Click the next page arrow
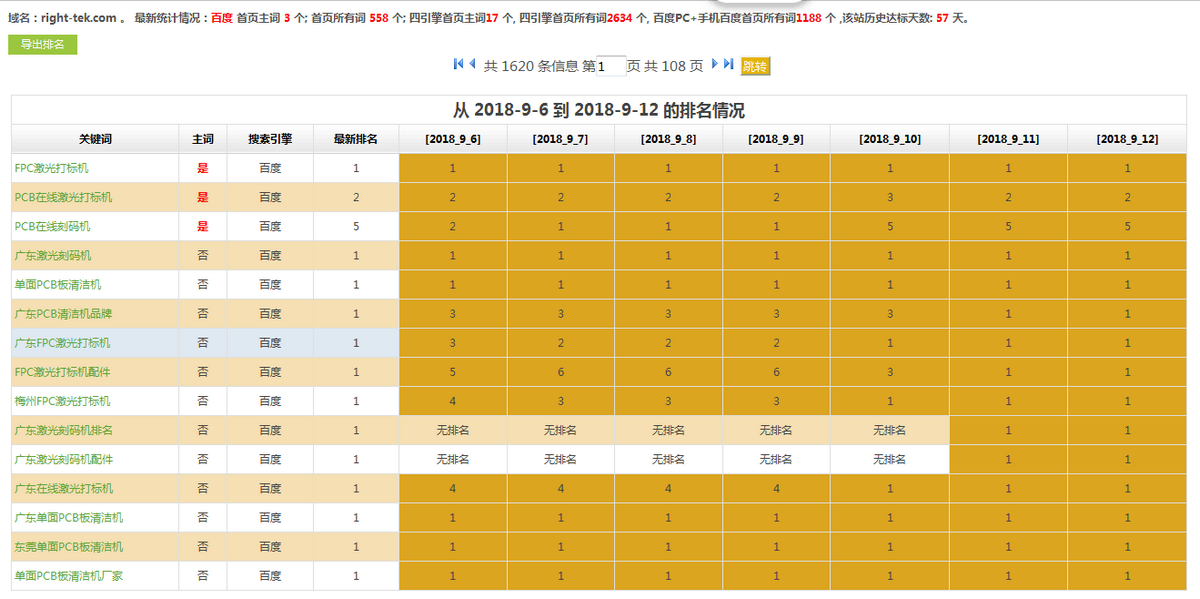1200x599 pixels. click(x=715, y=64)
